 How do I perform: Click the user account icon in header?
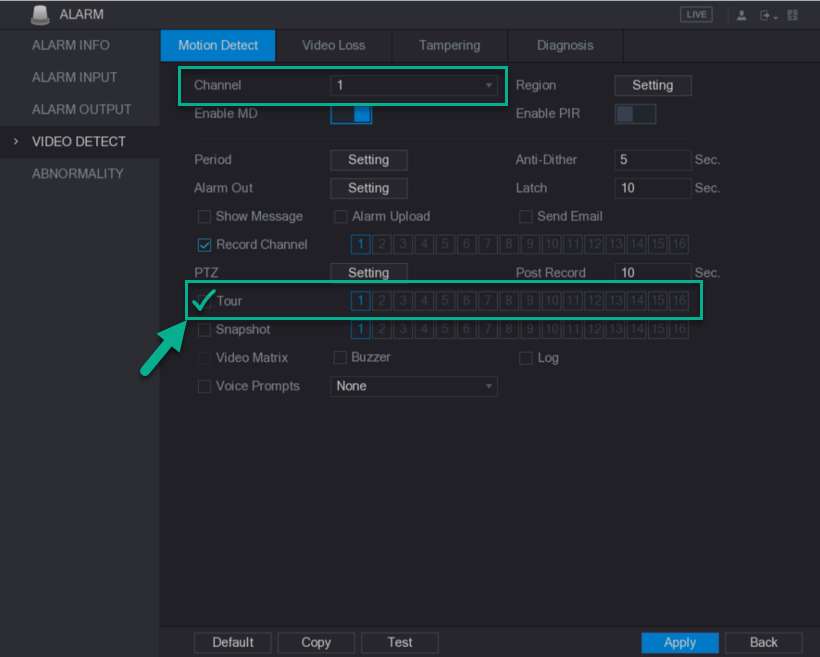tap(741, 15)
